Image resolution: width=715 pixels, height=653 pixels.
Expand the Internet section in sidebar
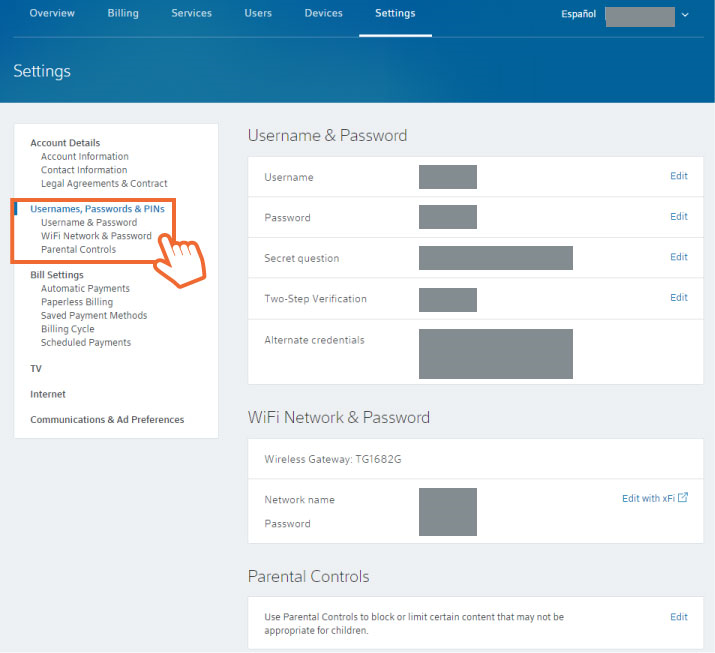[x=48, y=395]
